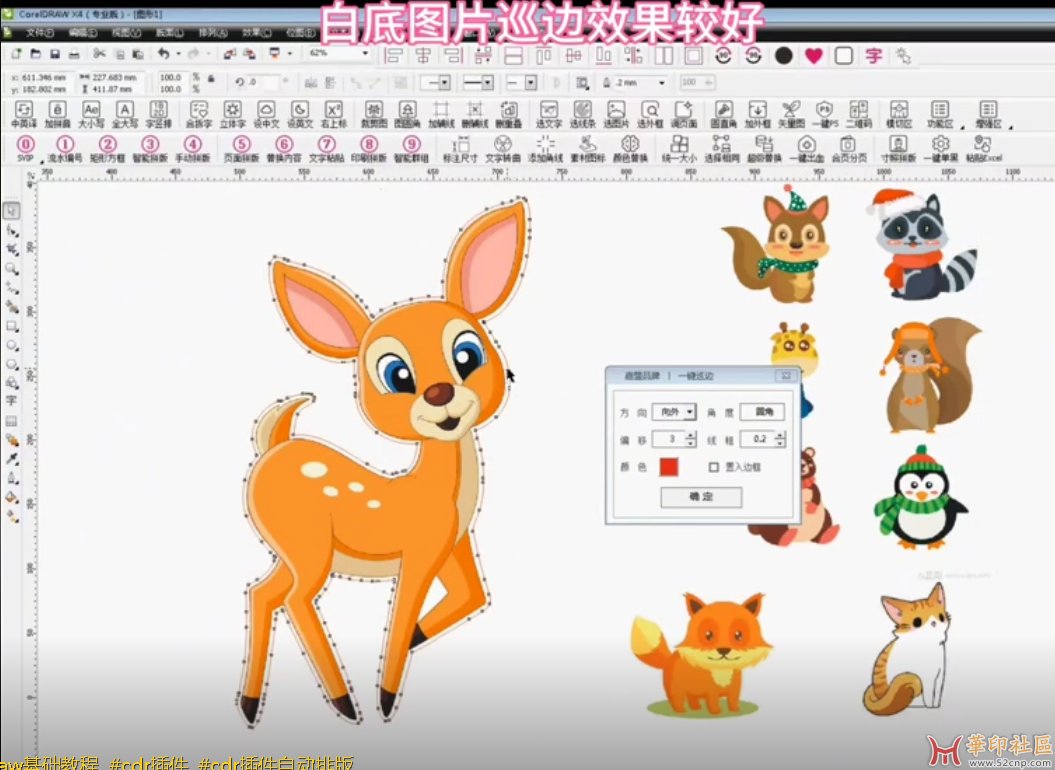Open the 视图 View menu

pos(126,32)
